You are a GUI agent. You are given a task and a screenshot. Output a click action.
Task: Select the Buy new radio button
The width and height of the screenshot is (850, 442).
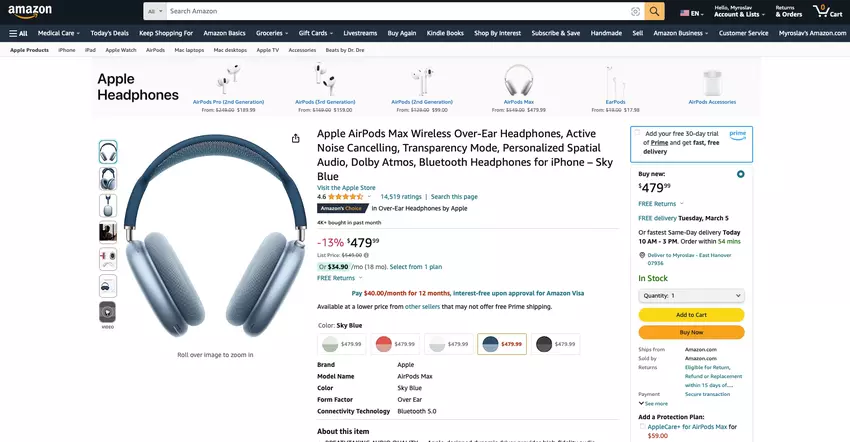point(740,174)
